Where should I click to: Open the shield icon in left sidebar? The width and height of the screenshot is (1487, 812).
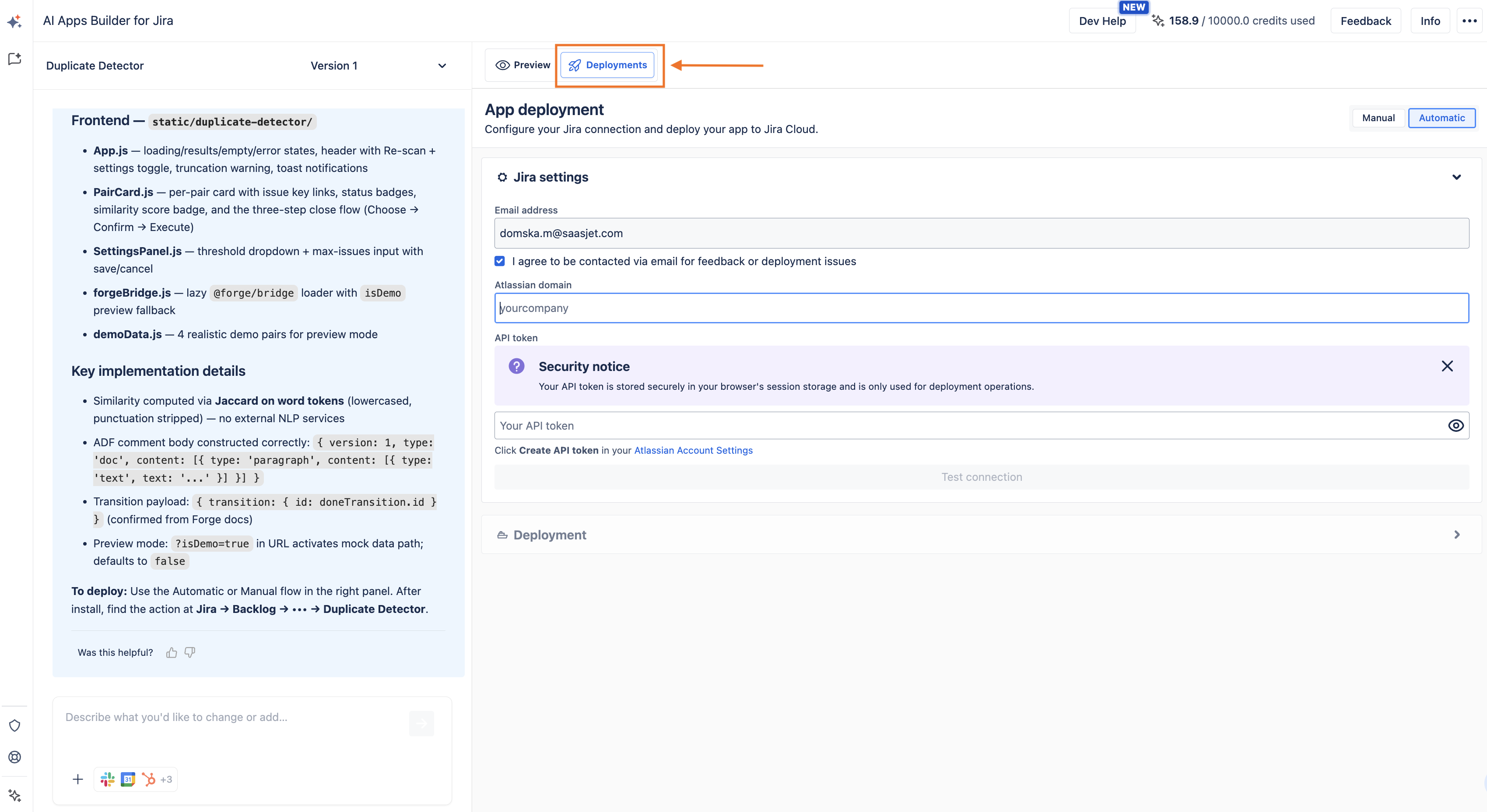coord(14,725)
